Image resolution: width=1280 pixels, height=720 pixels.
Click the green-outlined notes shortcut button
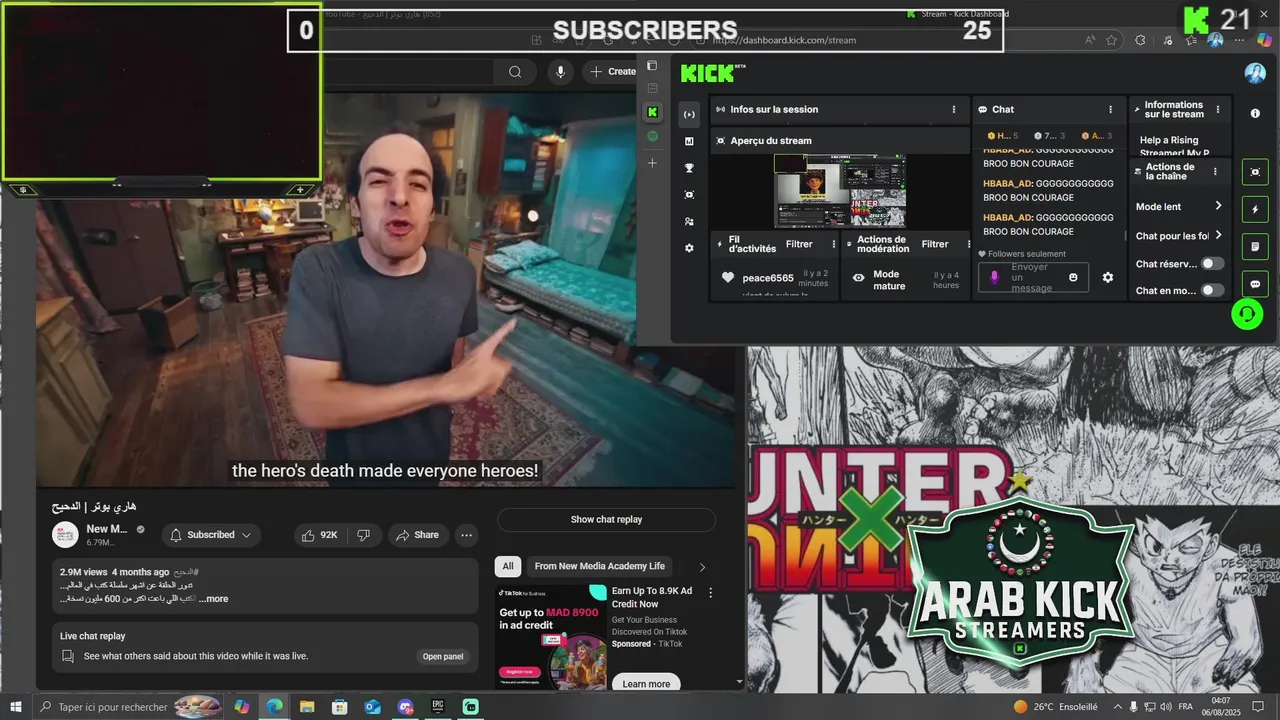coord(1255,246)
